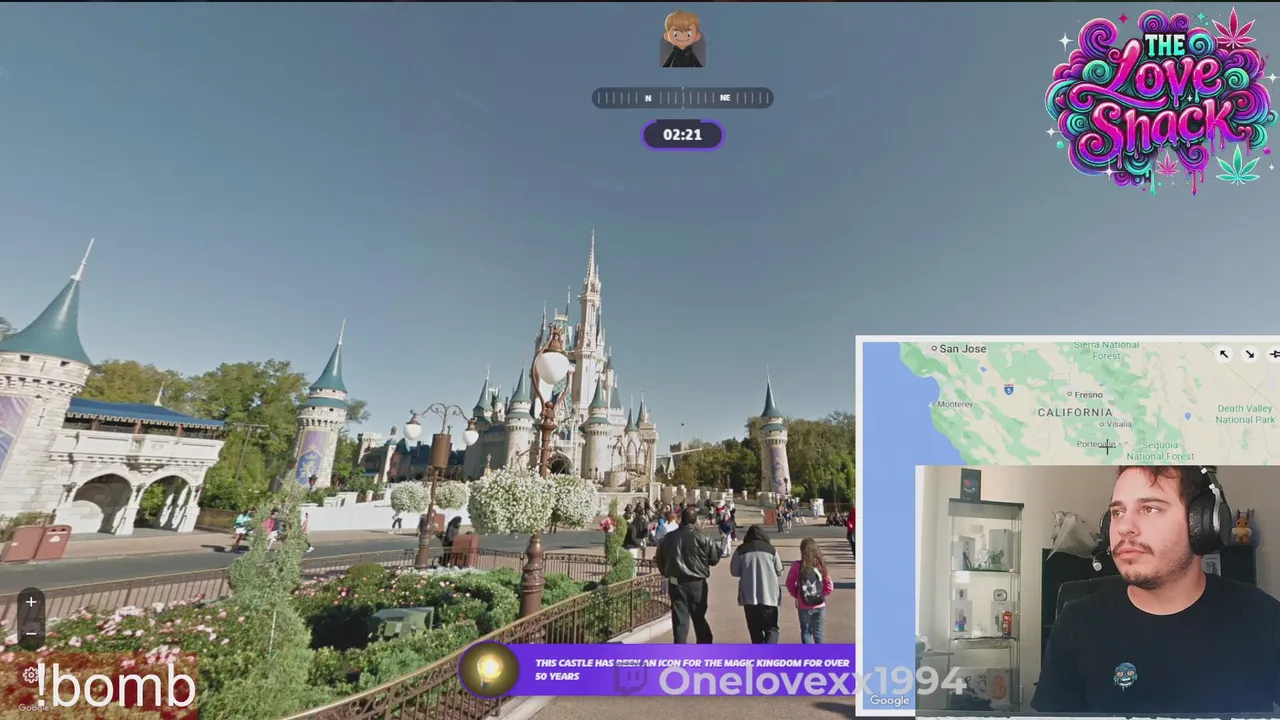Click Sequoia National Forest label
This screenshot has width=1280, height=720.
tap(1160, 450)
